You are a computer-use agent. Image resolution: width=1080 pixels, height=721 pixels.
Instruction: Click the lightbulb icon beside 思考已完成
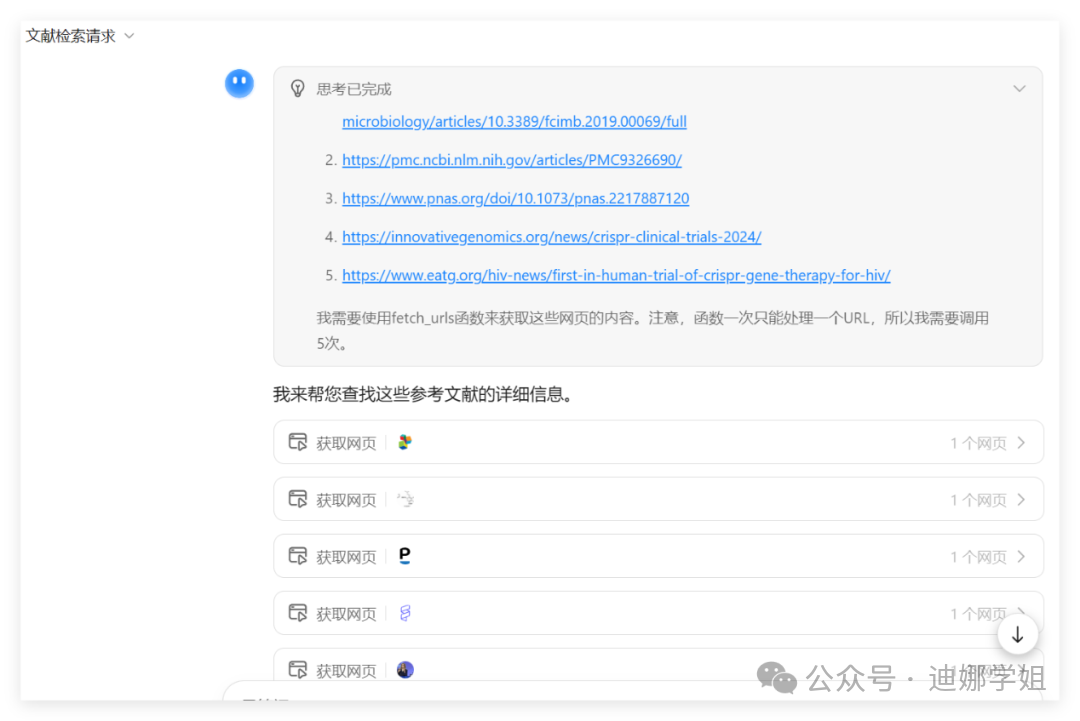[298, 88]
